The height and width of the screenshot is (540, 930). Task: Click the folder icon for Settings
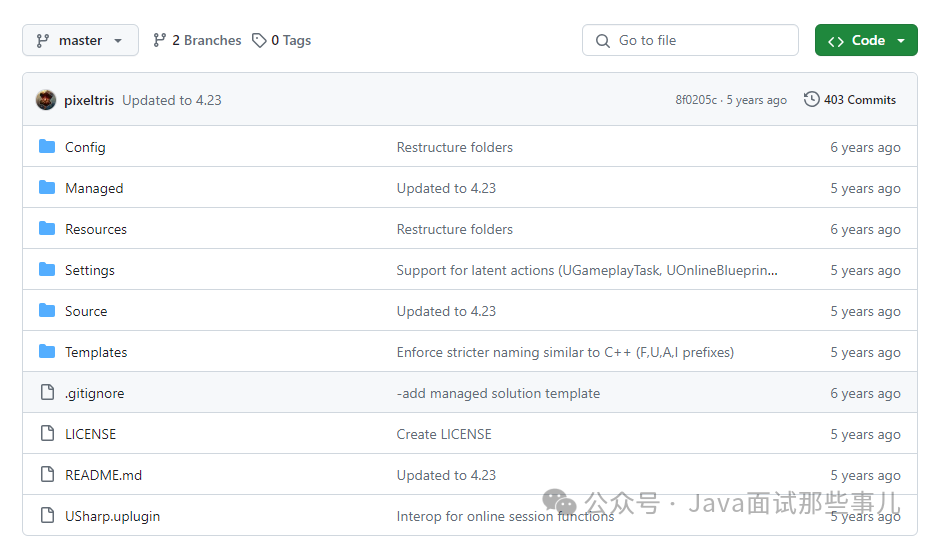pos(47,269)
